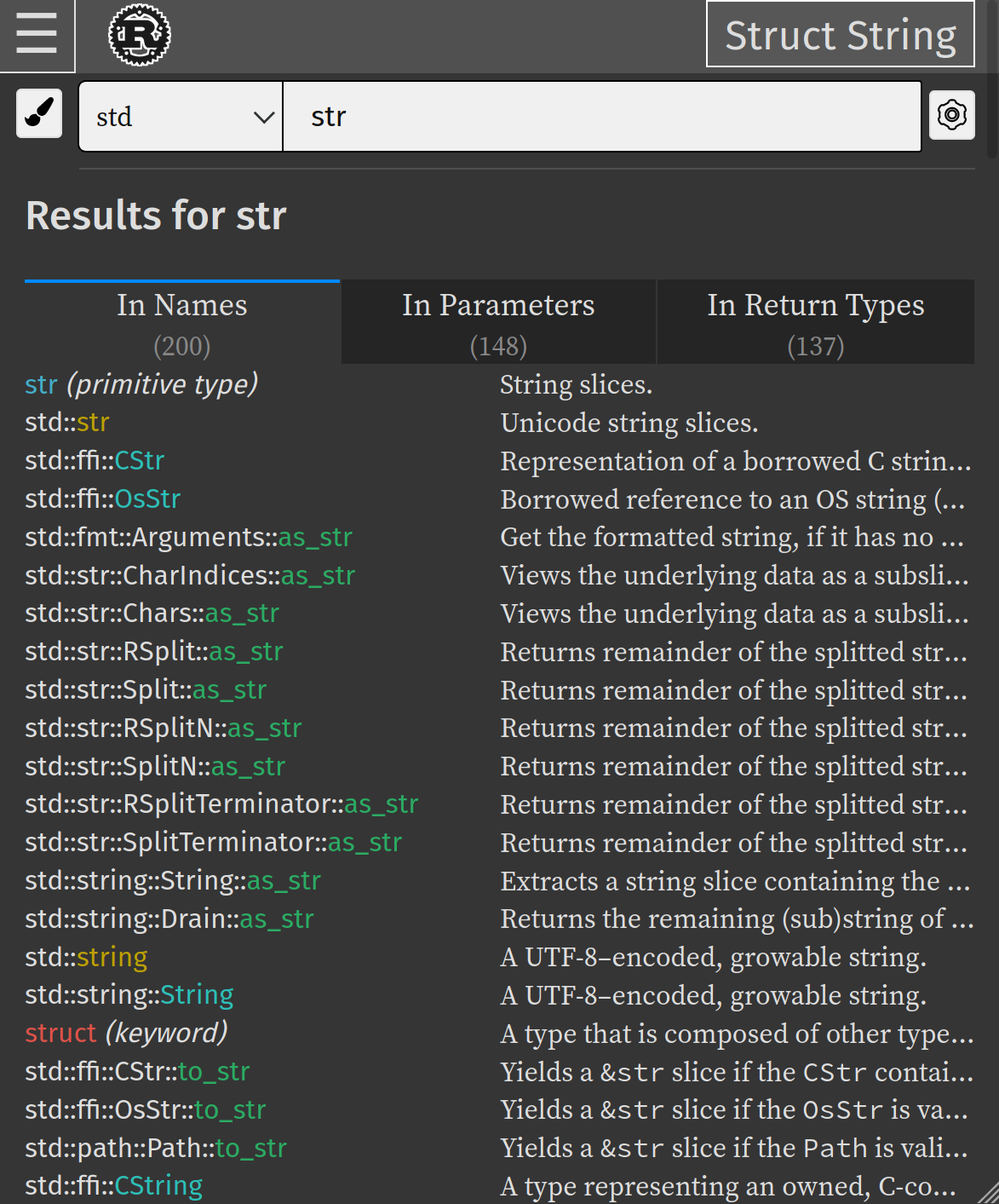Open std::string::Drain::as_str result
The height and width of the screenshot is (1204, 999).
[169, 919]
